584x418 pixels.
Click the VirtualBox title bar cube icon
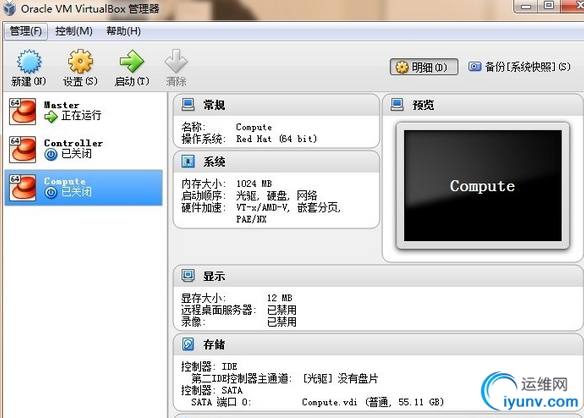click(9, 9)
